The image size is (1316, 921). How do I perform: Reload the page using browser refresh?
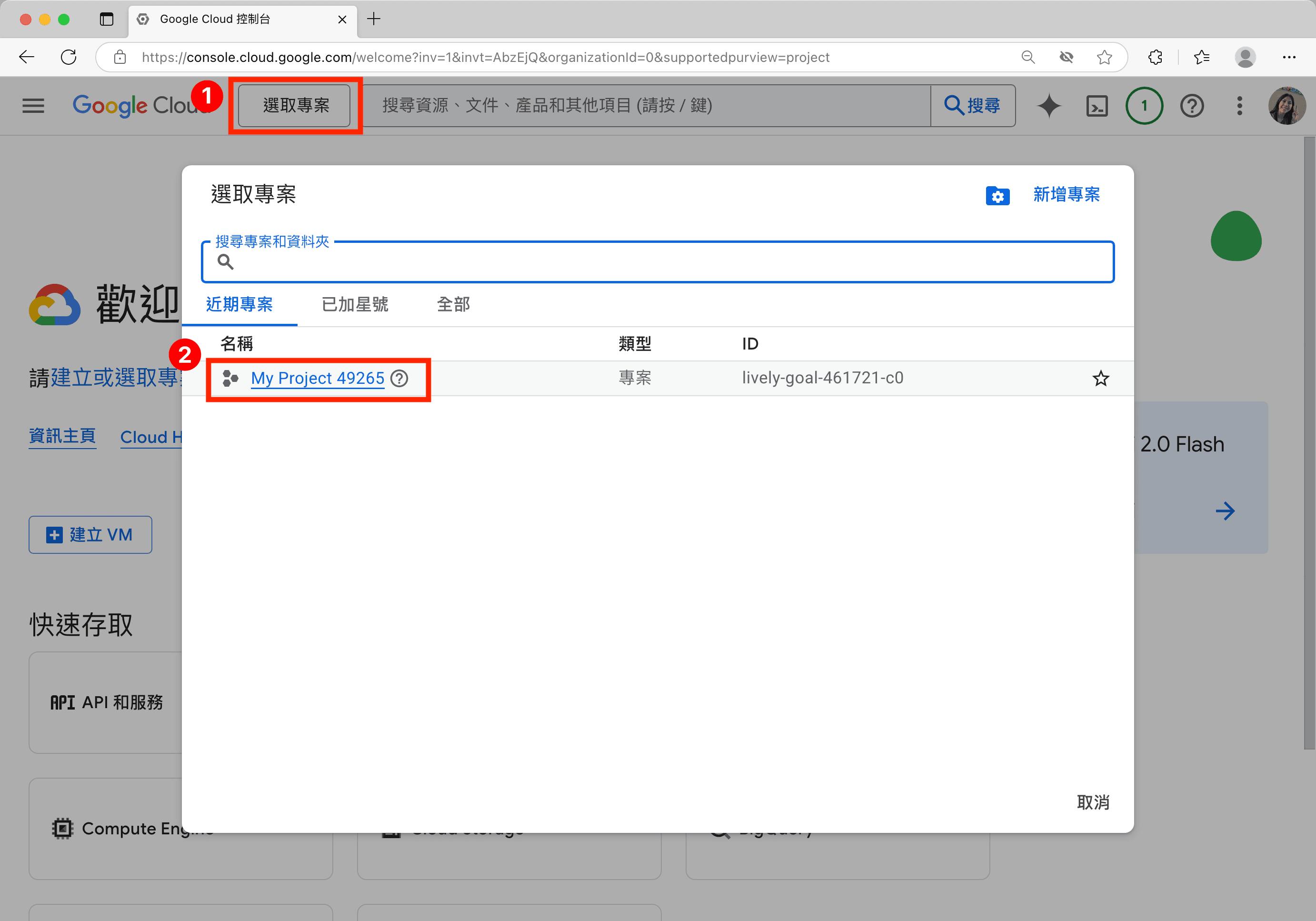pyautogui.click(x=69, y=57)
